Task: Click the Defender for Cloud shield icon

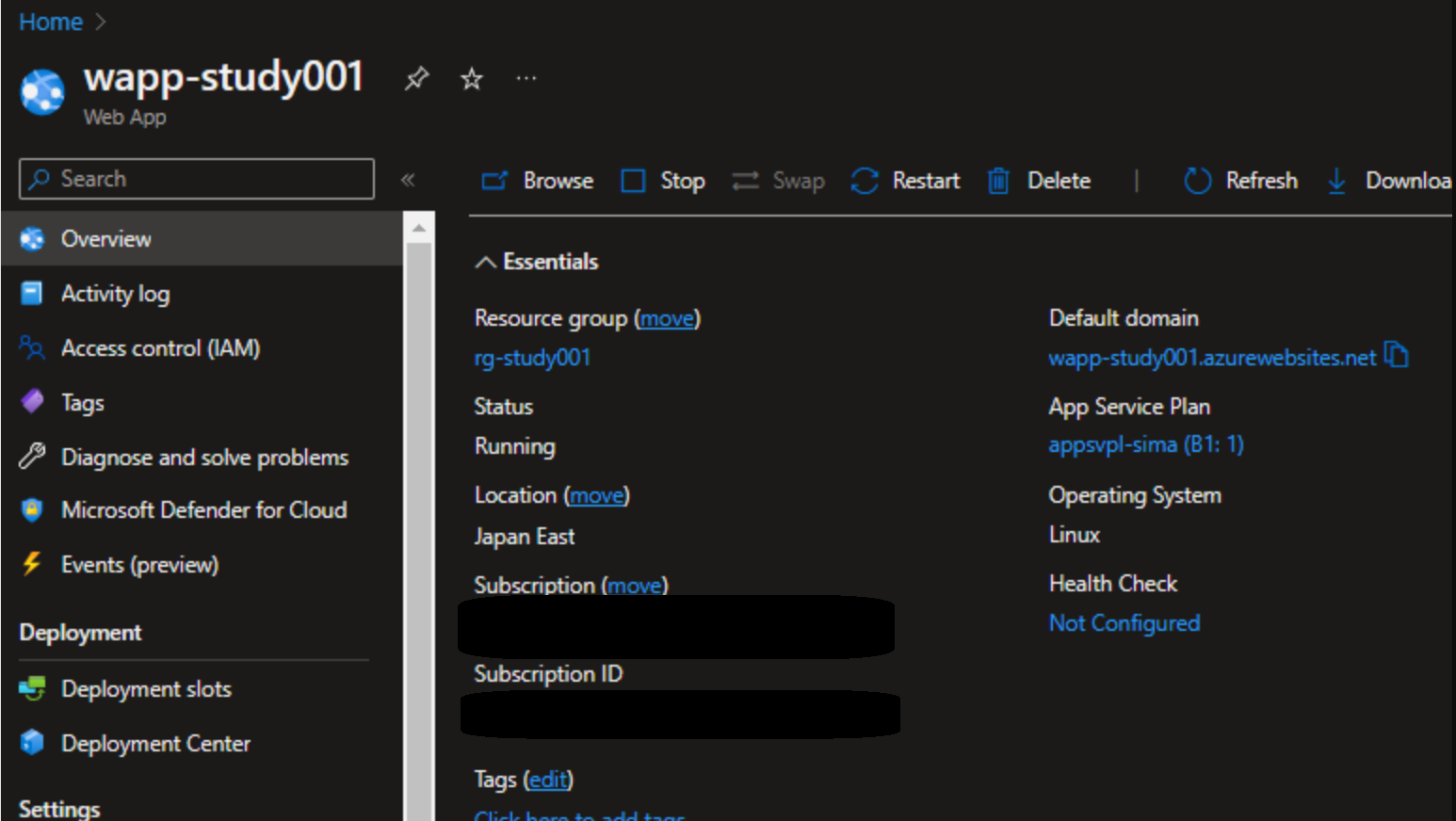Action: pos(32,509)
